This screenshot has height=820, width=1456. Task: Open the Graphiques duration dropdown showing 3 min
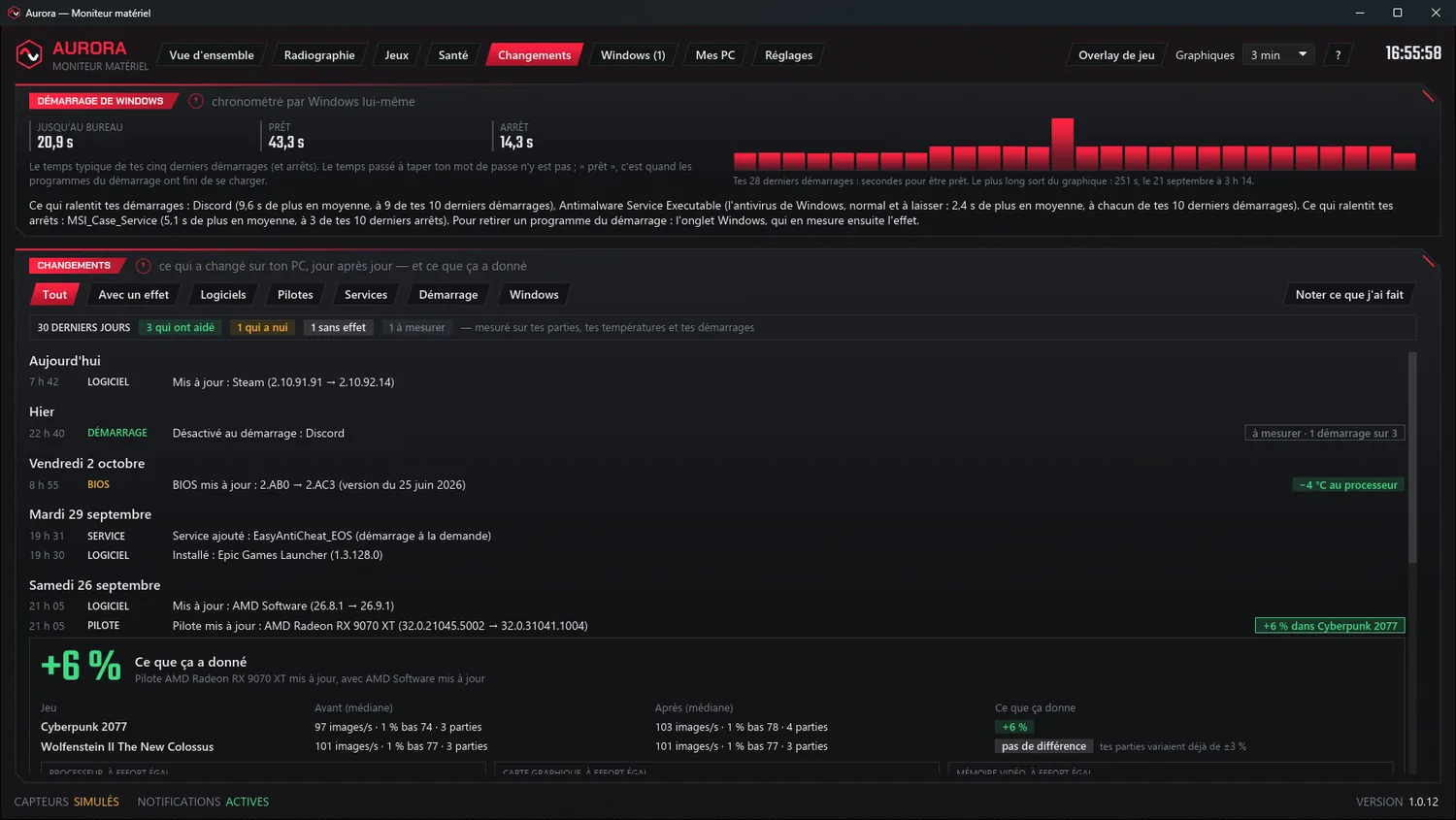1279,55
